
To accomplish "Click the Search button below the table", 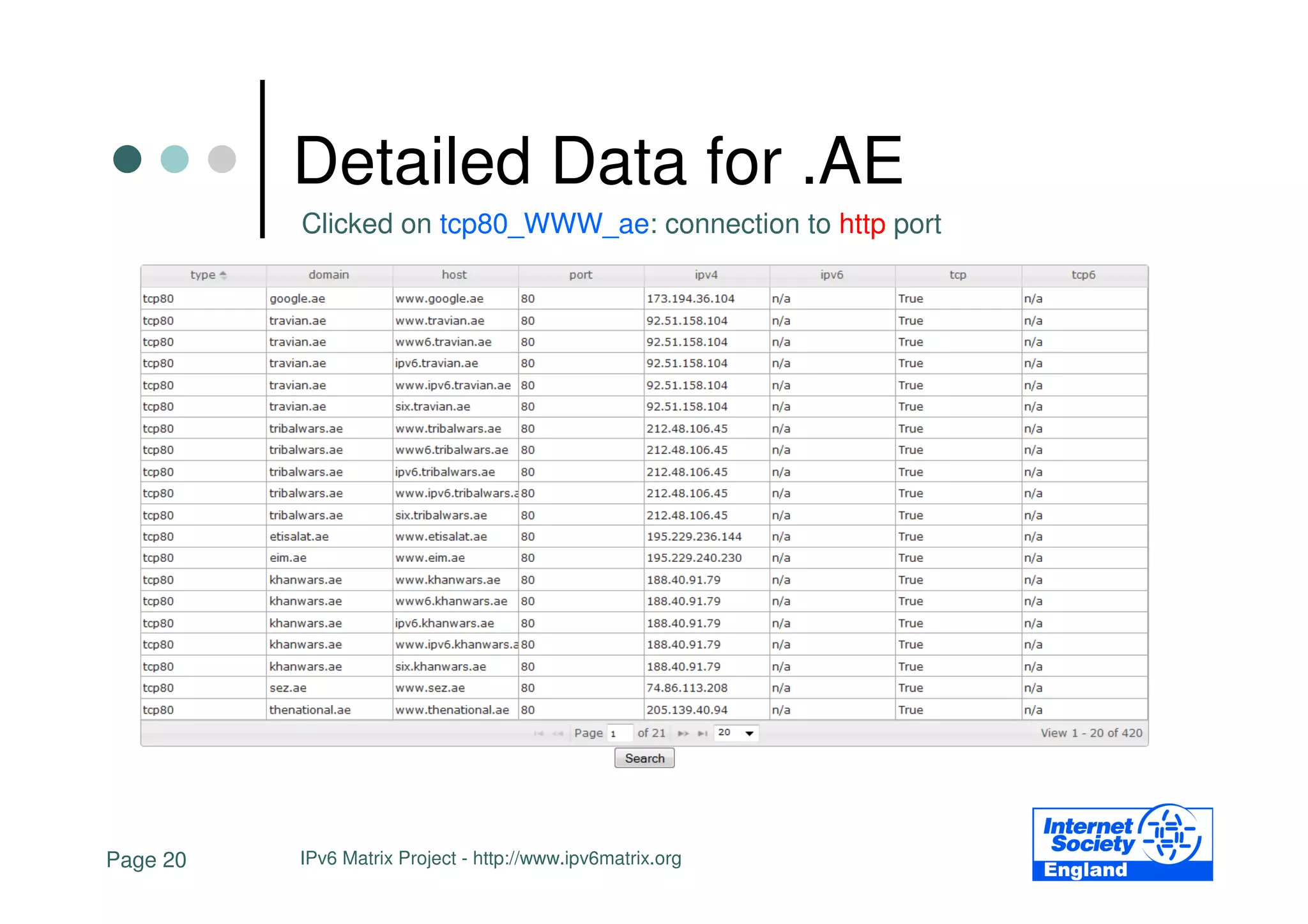I will click(644, 759).
